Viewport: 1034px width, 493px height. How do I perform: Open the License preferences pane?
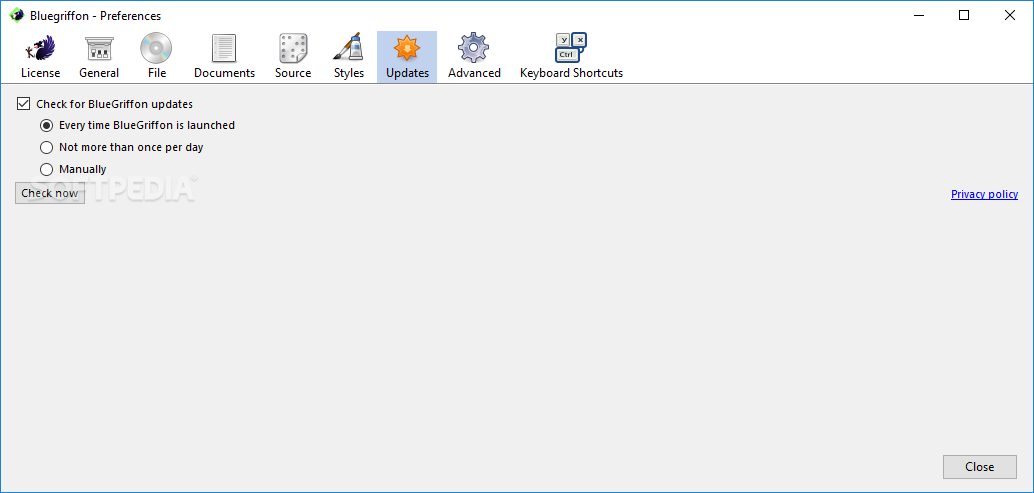[x=40, y=57]
